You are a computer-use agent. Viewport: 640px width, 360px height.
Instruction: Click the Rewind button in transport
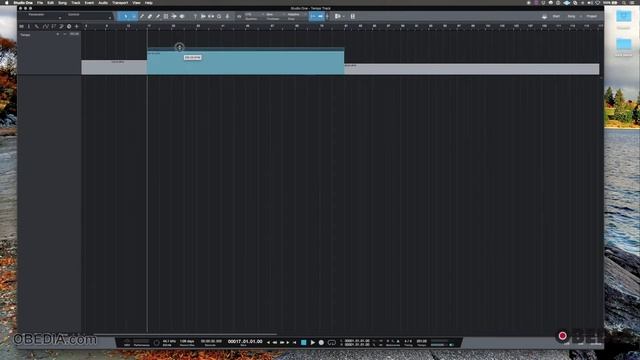274,342
